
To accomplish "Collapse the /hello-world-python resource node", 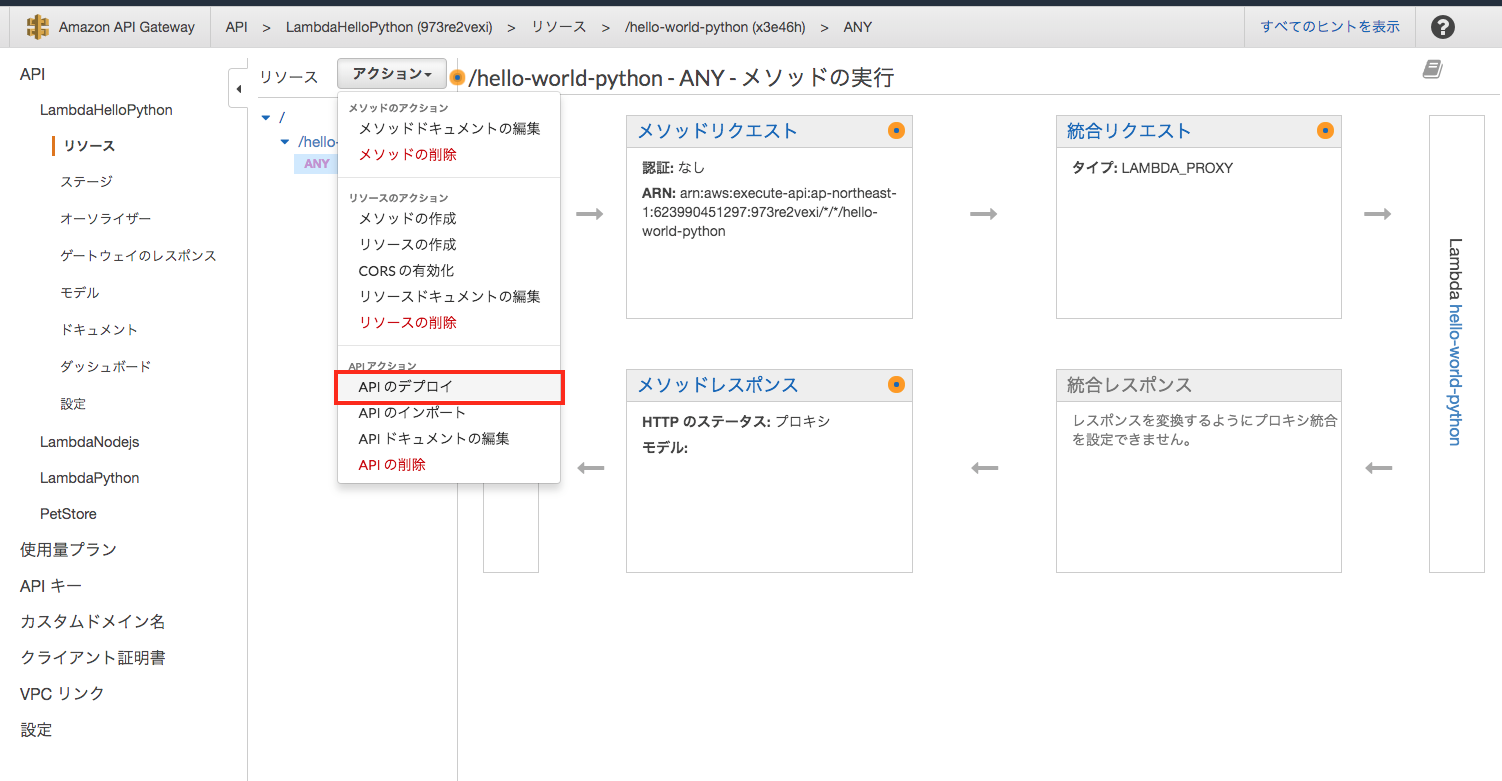I will point(285,141).
